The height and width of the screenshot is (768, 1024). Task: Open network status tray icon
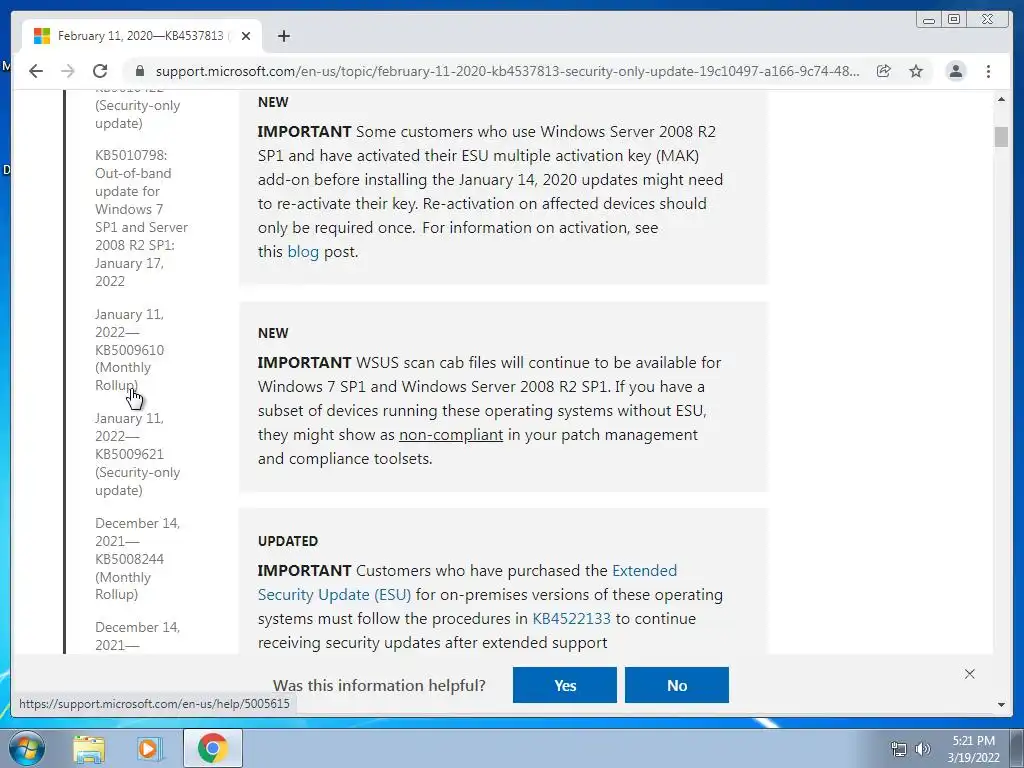pyautogui.click(x=899, y=749)
